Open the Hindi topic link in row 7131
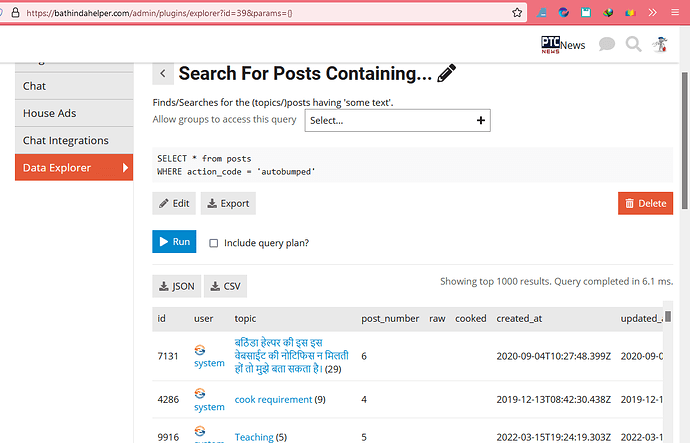This screenshot has width=690, height=443. [x=291, y=355]
